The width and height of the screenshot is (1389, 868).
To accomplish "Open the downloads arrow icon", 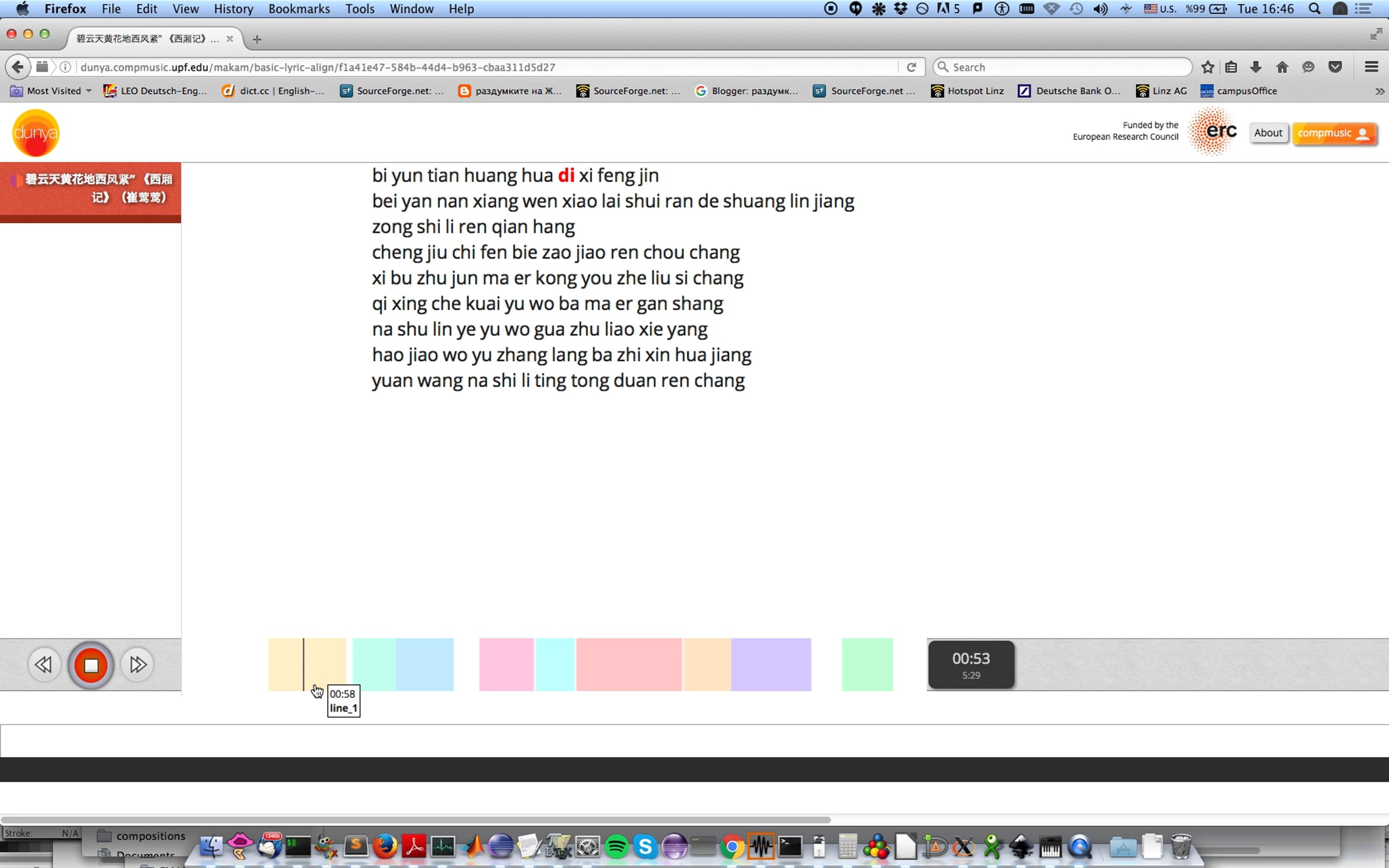I will 1255,67.
